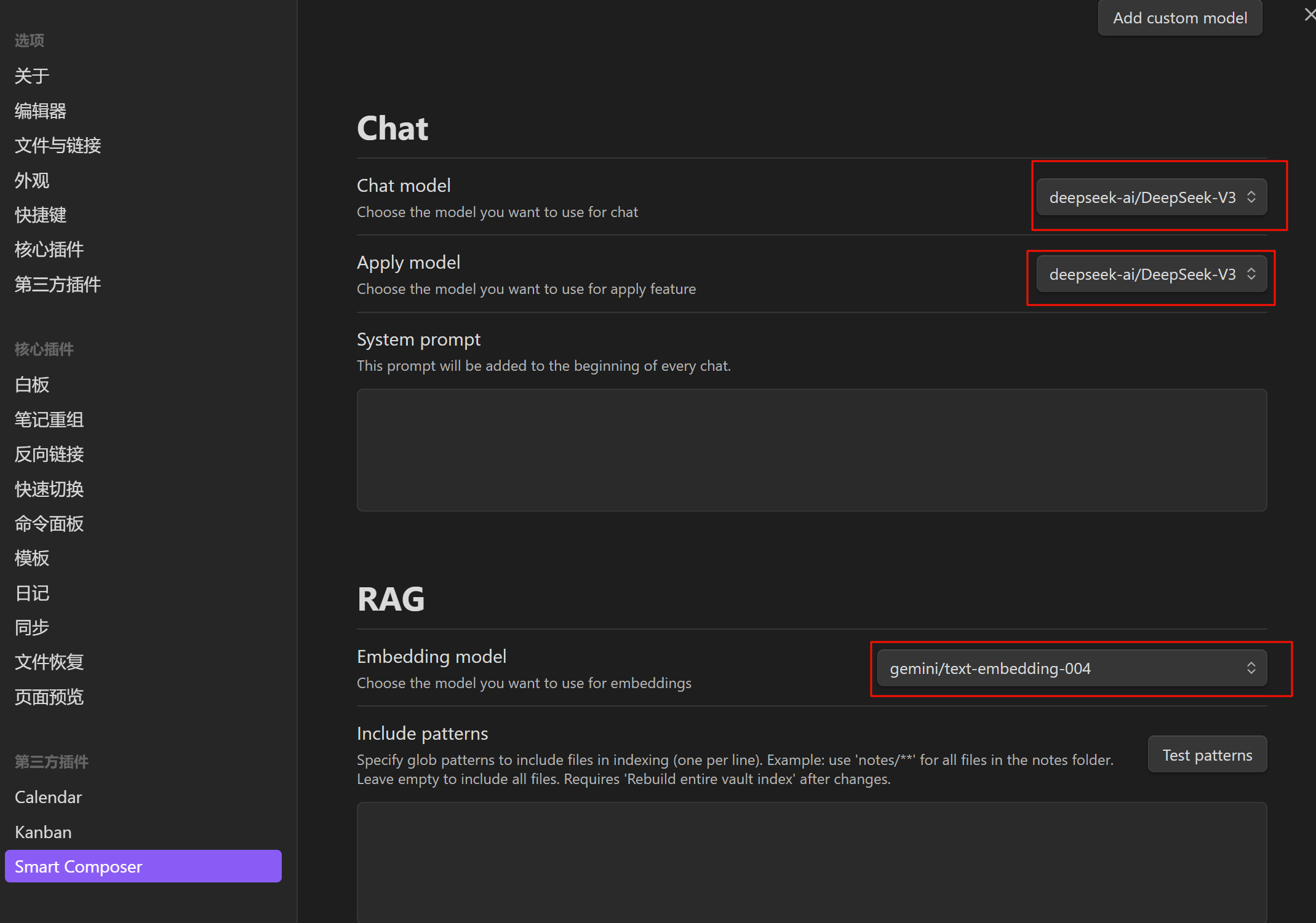This screenshot has width=1316, height=923.
Task: Open 命令面板 core plugin settings
Action: point(49,524)
